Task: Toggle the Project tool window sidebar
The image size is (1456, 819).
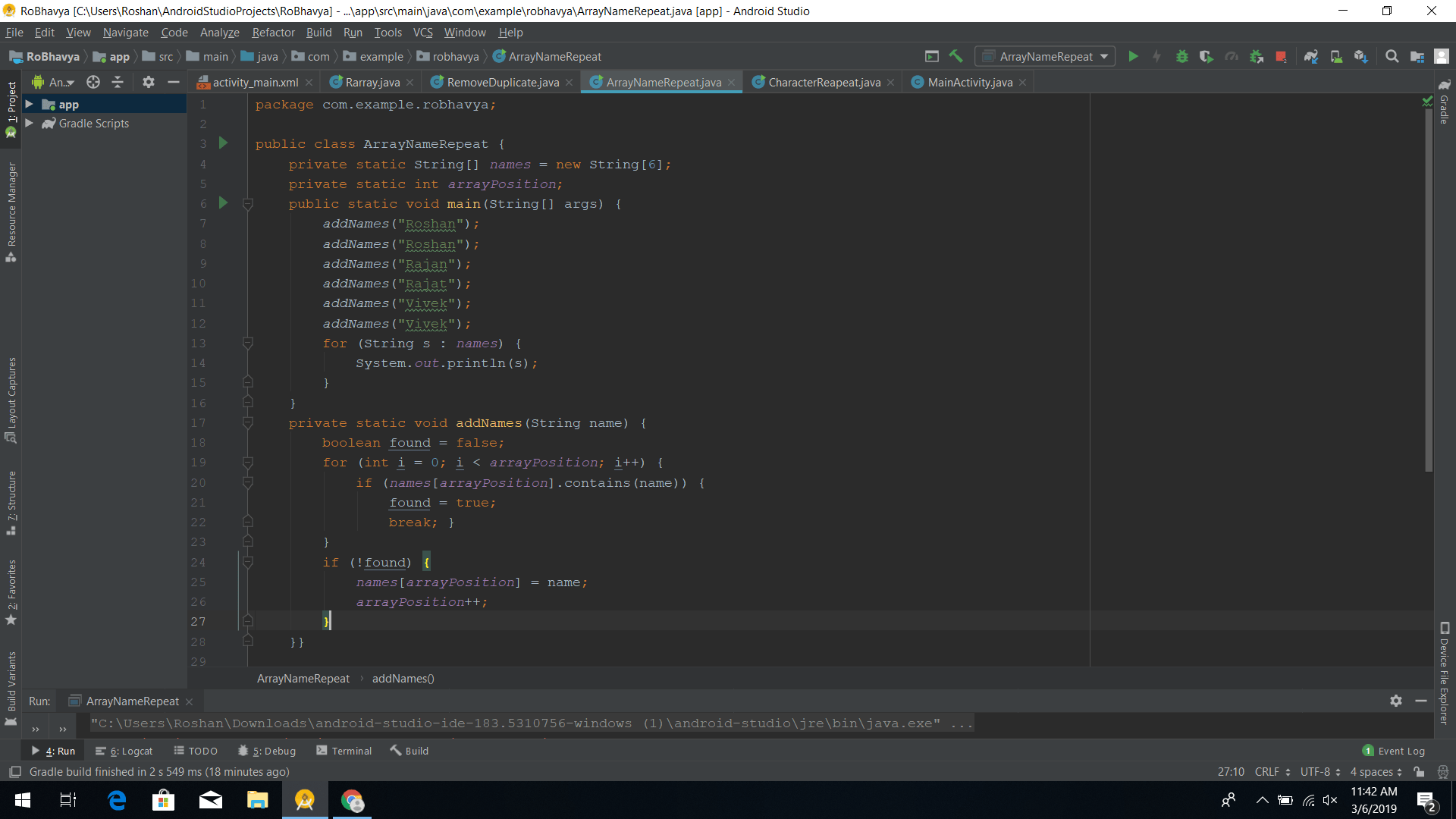Action: tap(11, 110)
